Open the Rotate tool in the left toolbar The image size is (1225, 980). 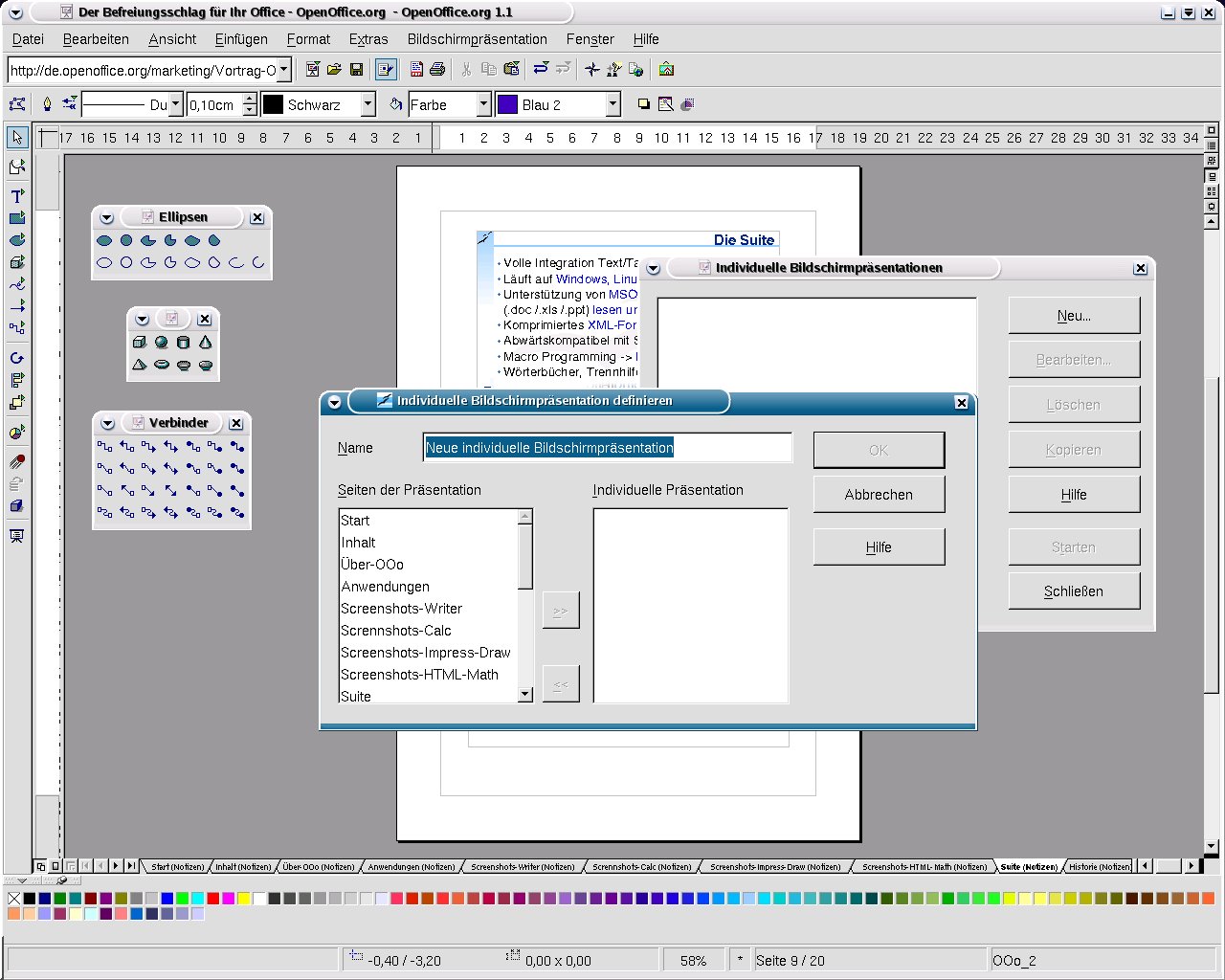(16, 358)
